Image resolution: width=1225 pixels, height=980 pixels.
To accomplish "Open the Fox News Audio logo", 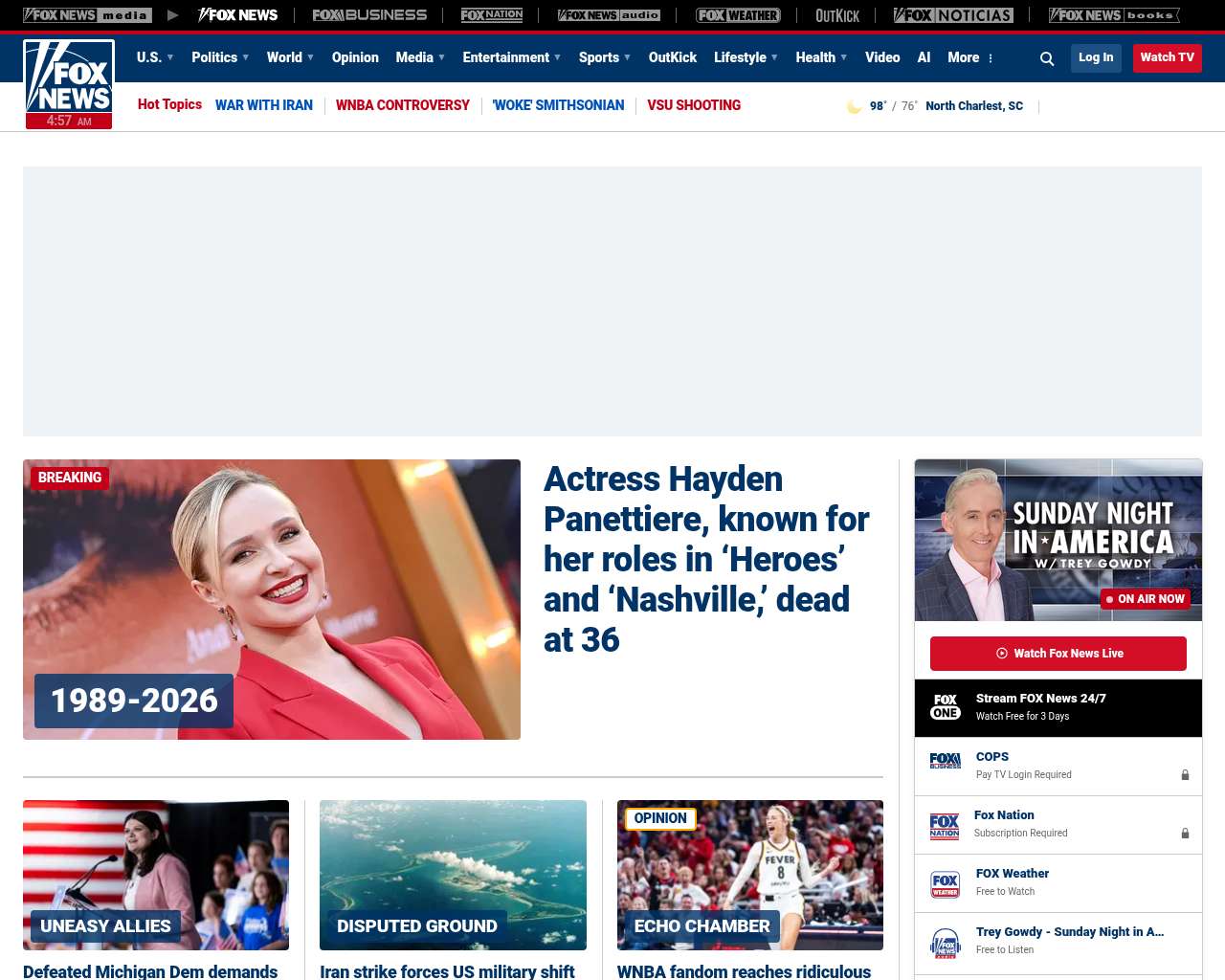I will pos(609,15).
